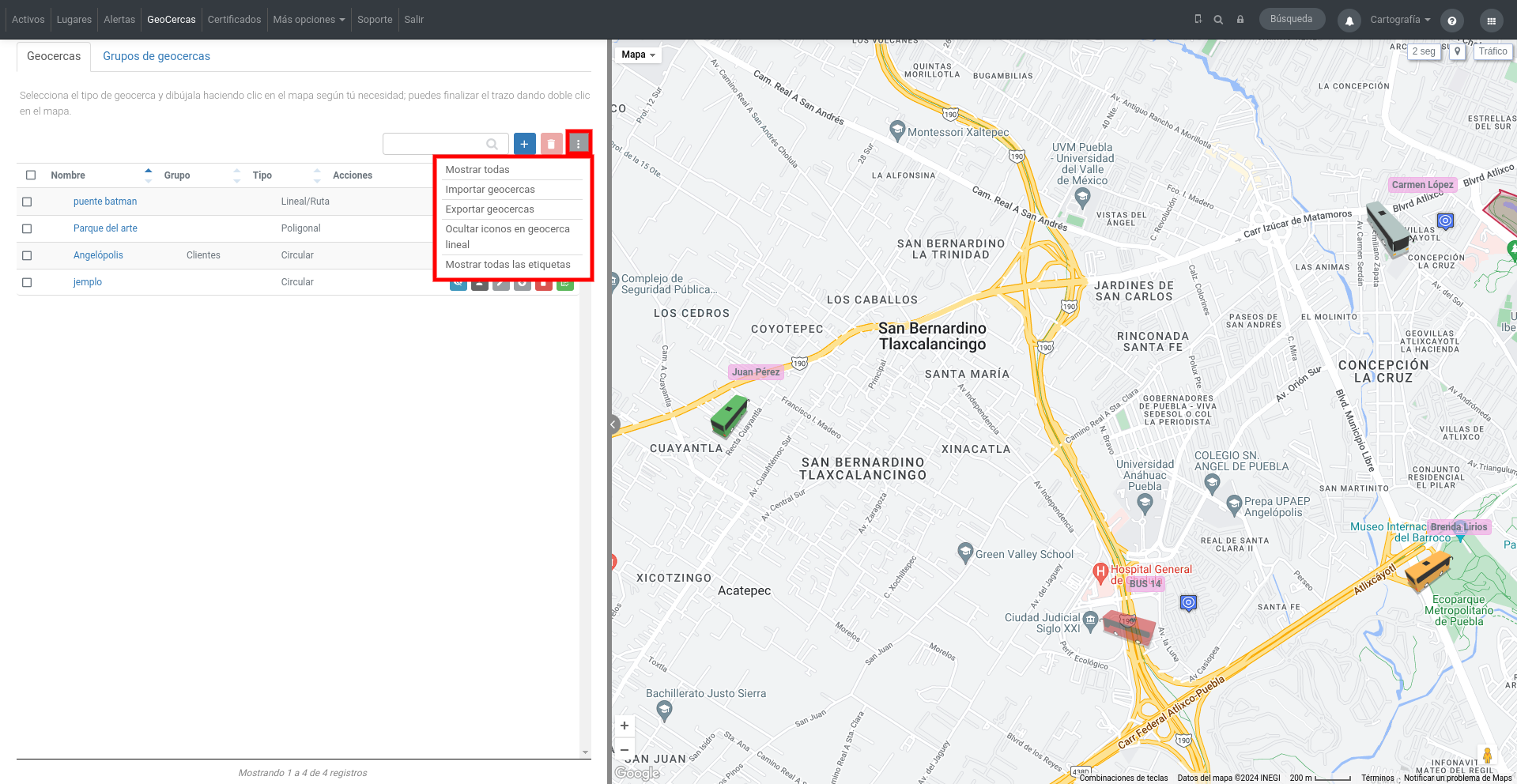Click the Montessori Xaltepec school marker

click(896, 130)
